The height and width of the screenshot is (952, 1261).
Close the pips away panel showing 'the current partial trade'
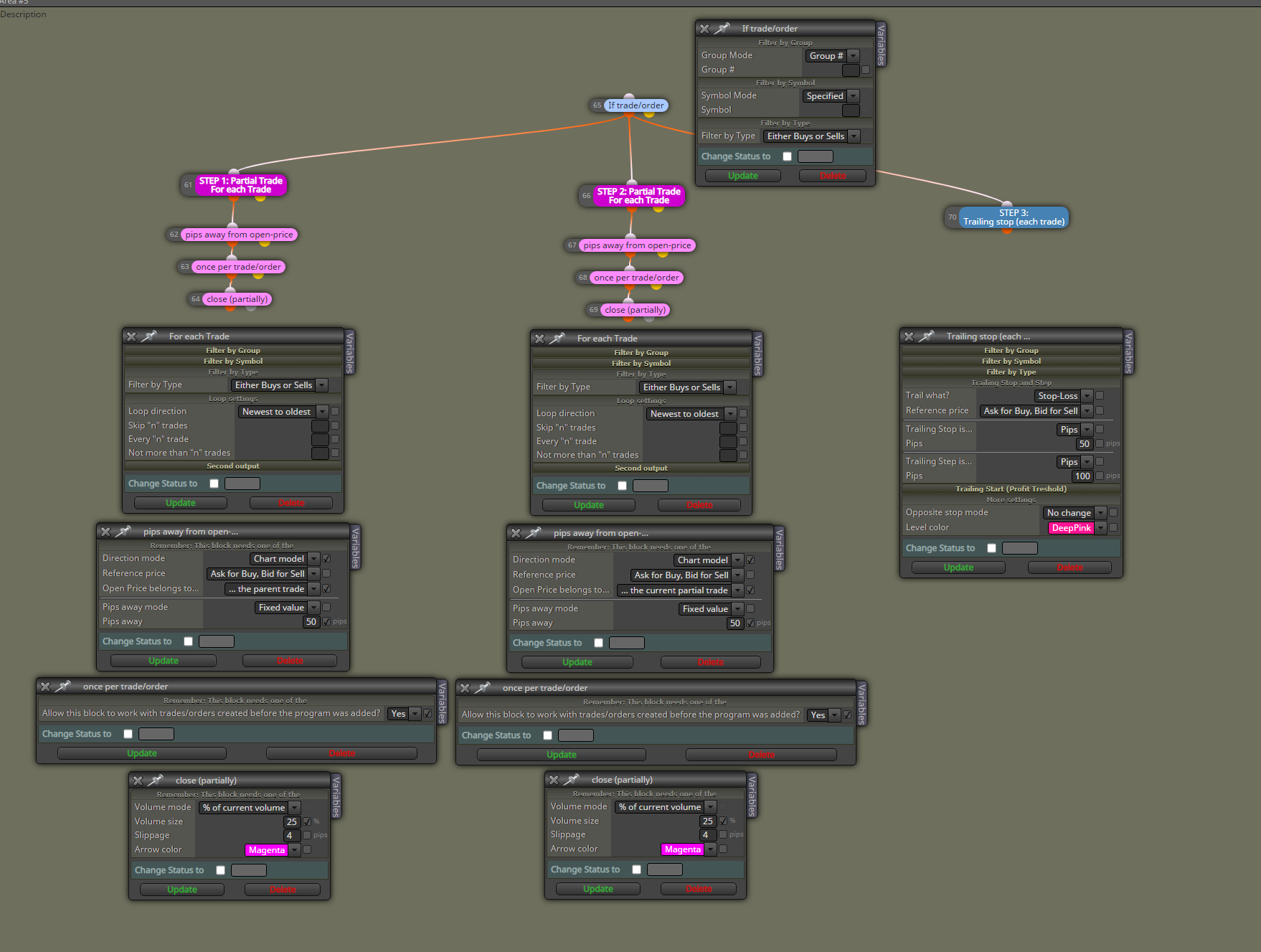click(516, 533)
